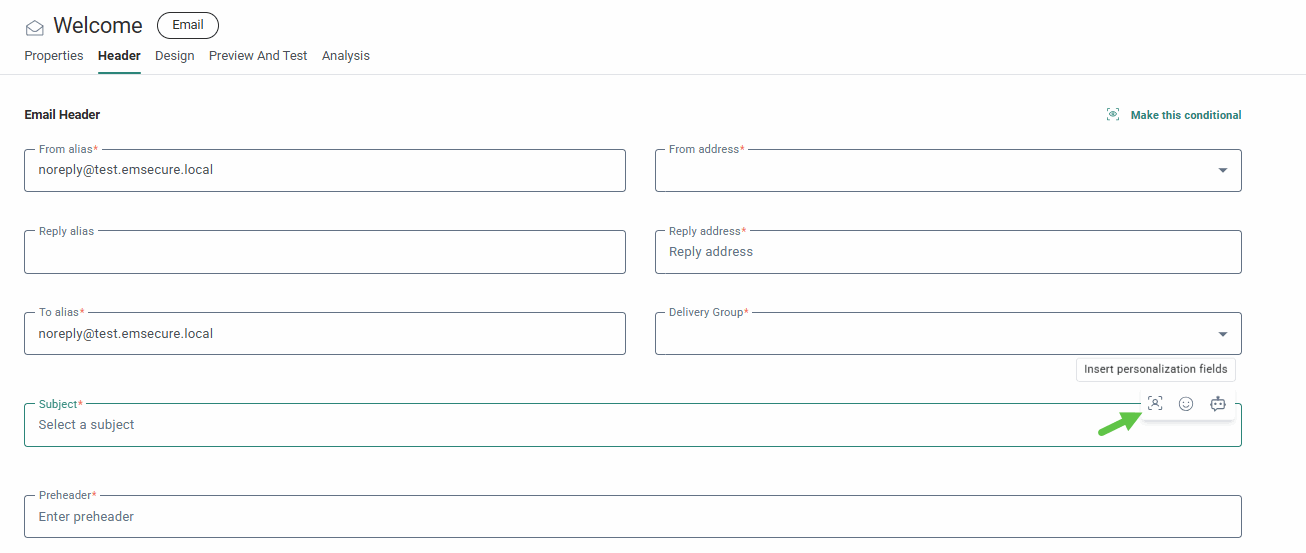Expand the Delivery Group dropdown

pyautogui.click(x=1222, y=334)
